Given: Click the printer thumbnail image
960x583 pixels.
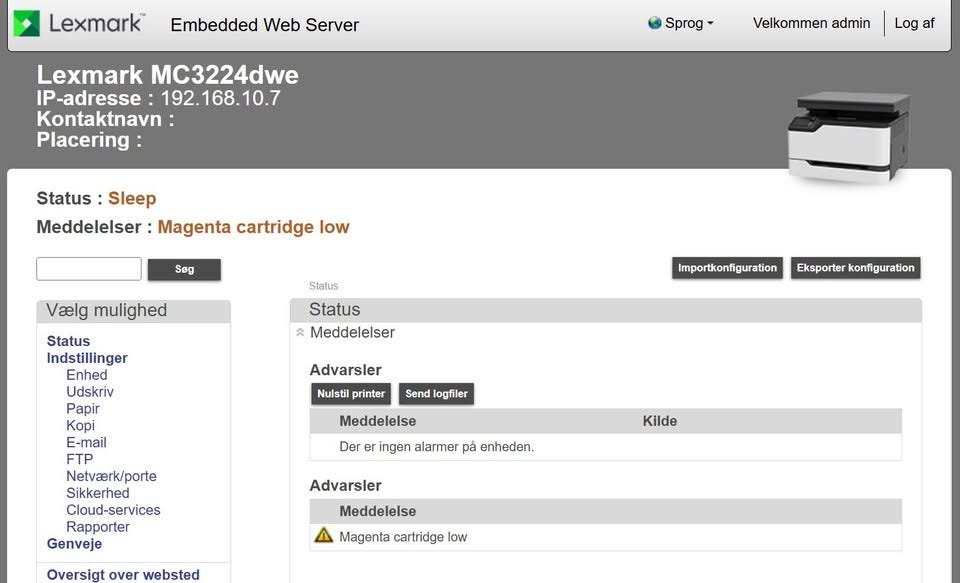Looking at the screenshot, I should (x=849, y=138).
